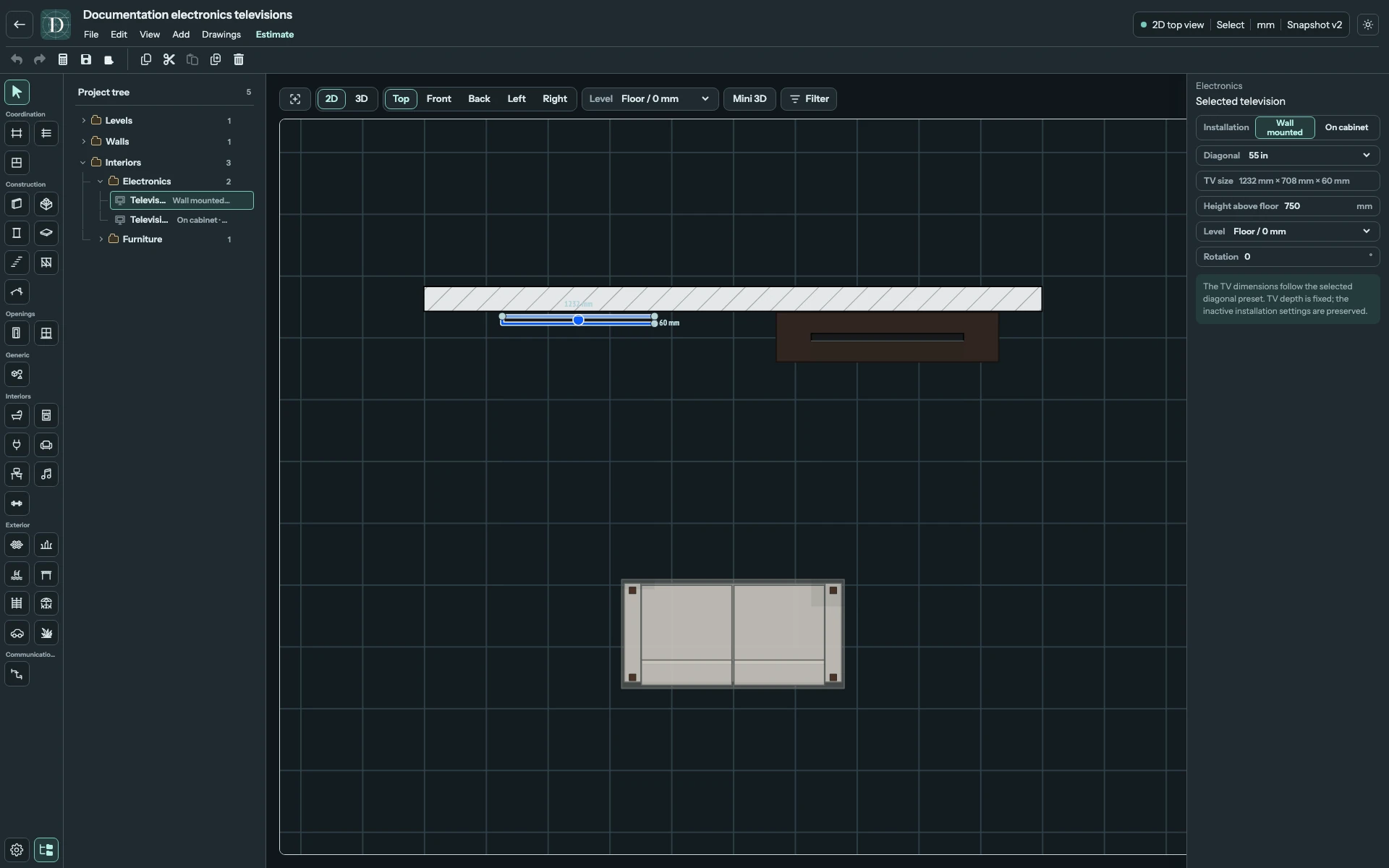Click the undo arrow icon

[17, 59]
